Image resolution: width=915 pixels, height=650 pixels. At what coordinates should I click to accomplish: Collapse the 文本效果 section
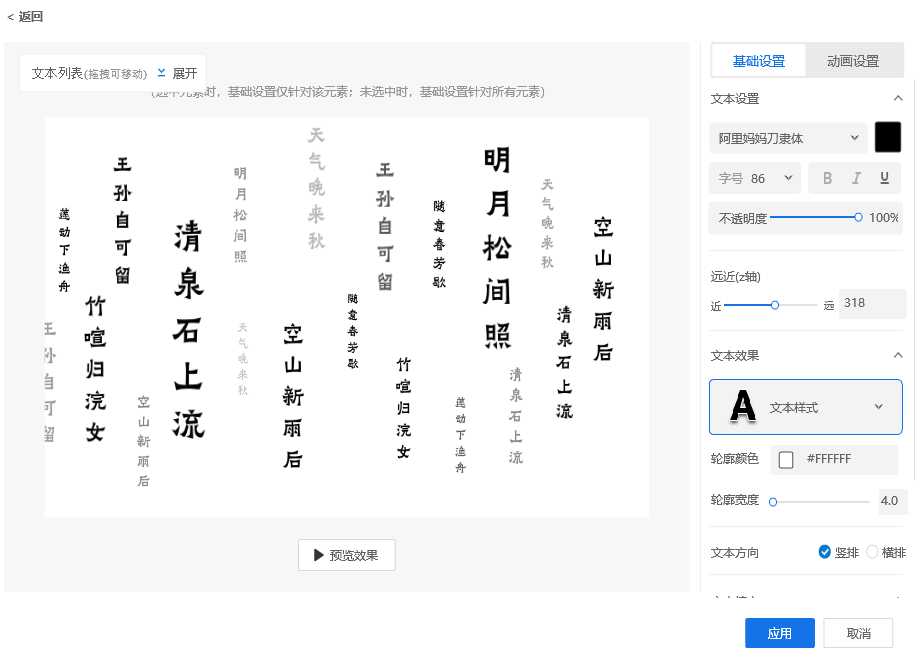pyautogui.click(x=898, y=354)
